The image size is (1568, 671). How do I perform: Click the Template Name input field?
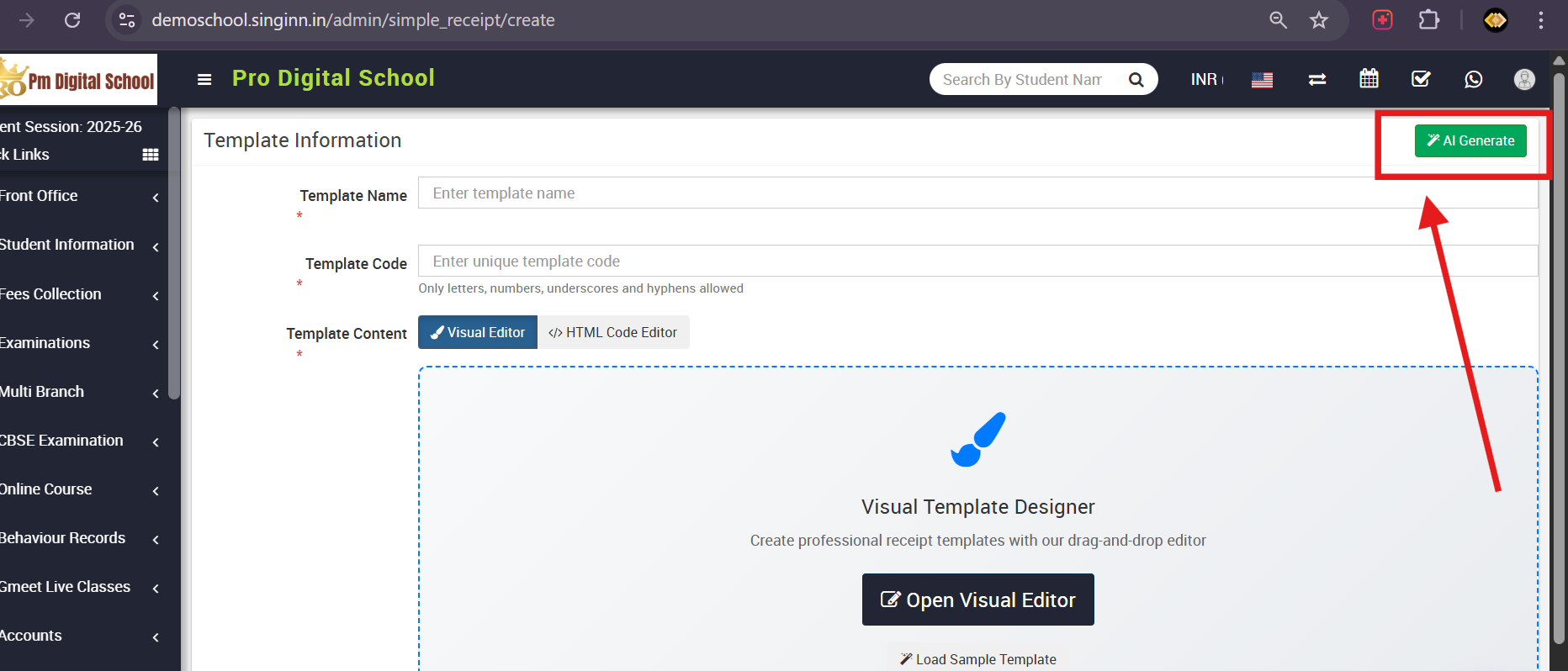click(x=977, y=193)
